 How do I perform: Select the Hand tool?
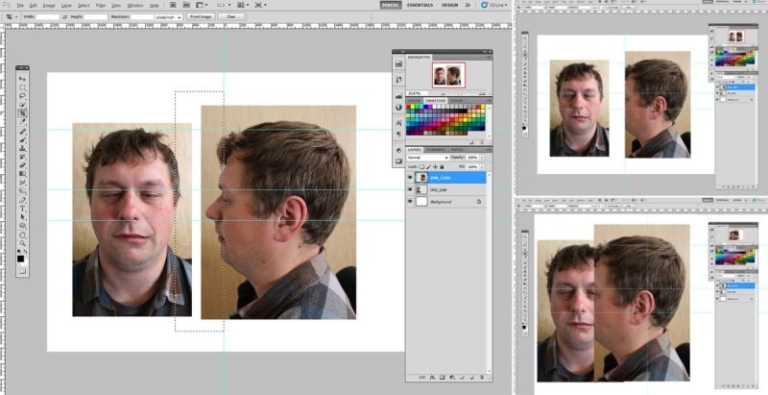22,235
